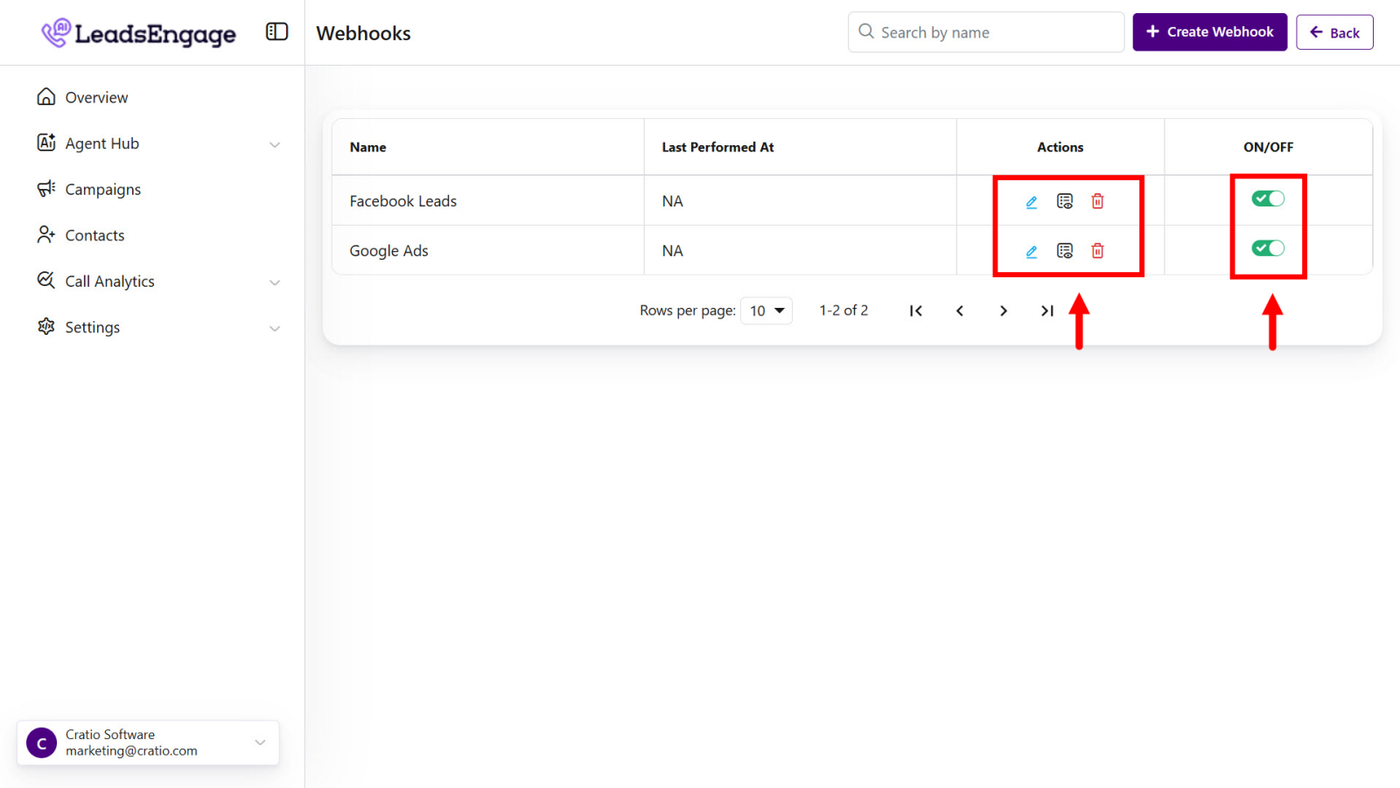This screenshot has width=1400, height=788.
Task: View logs for Facebook Leads webhook
Action: pos(1064,202)
